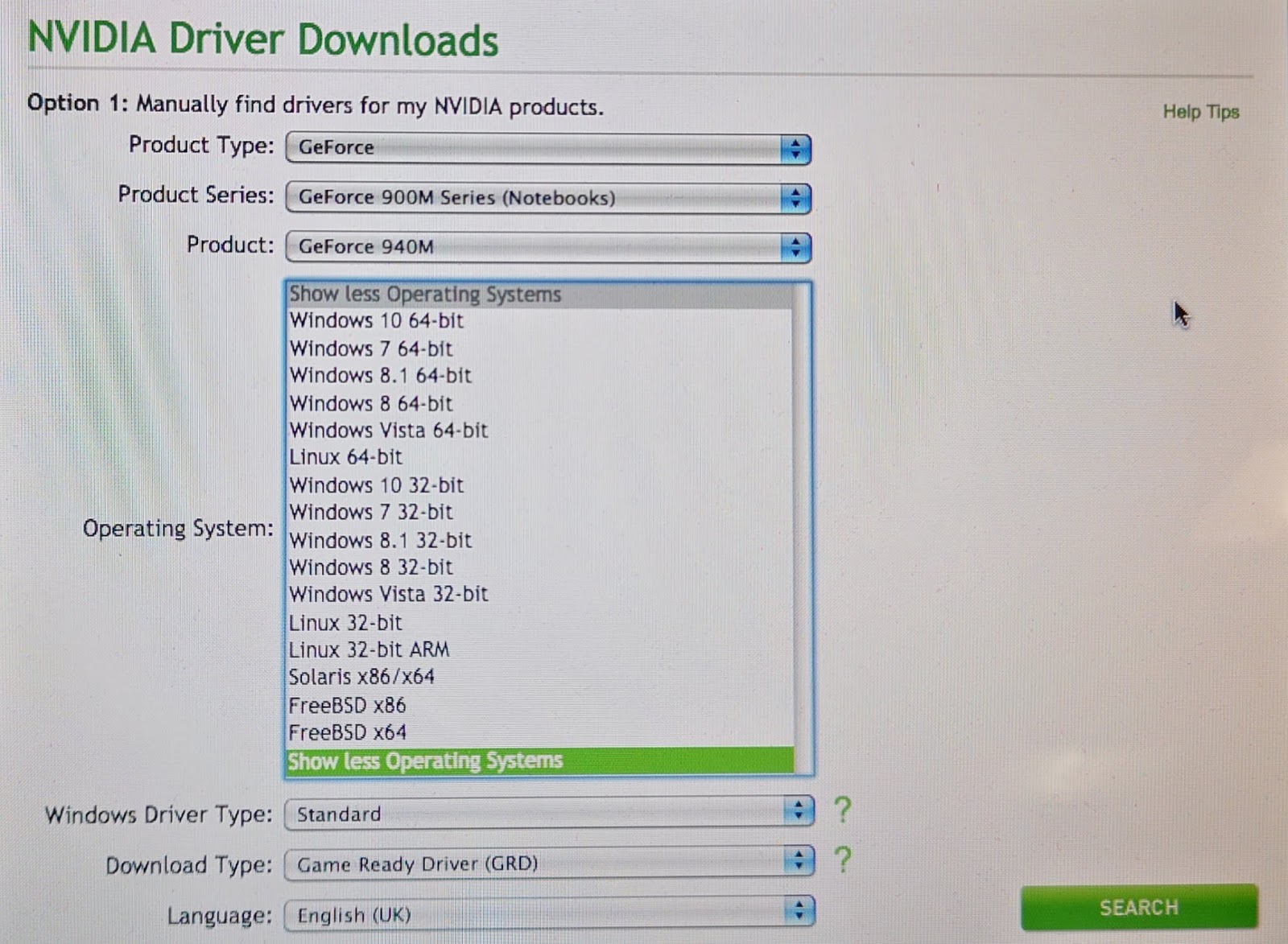Image resolution: width=1288 pixels, height=944 pixels.
Task: Open the Product Series dropdown
Action: [x=548, y=198]
